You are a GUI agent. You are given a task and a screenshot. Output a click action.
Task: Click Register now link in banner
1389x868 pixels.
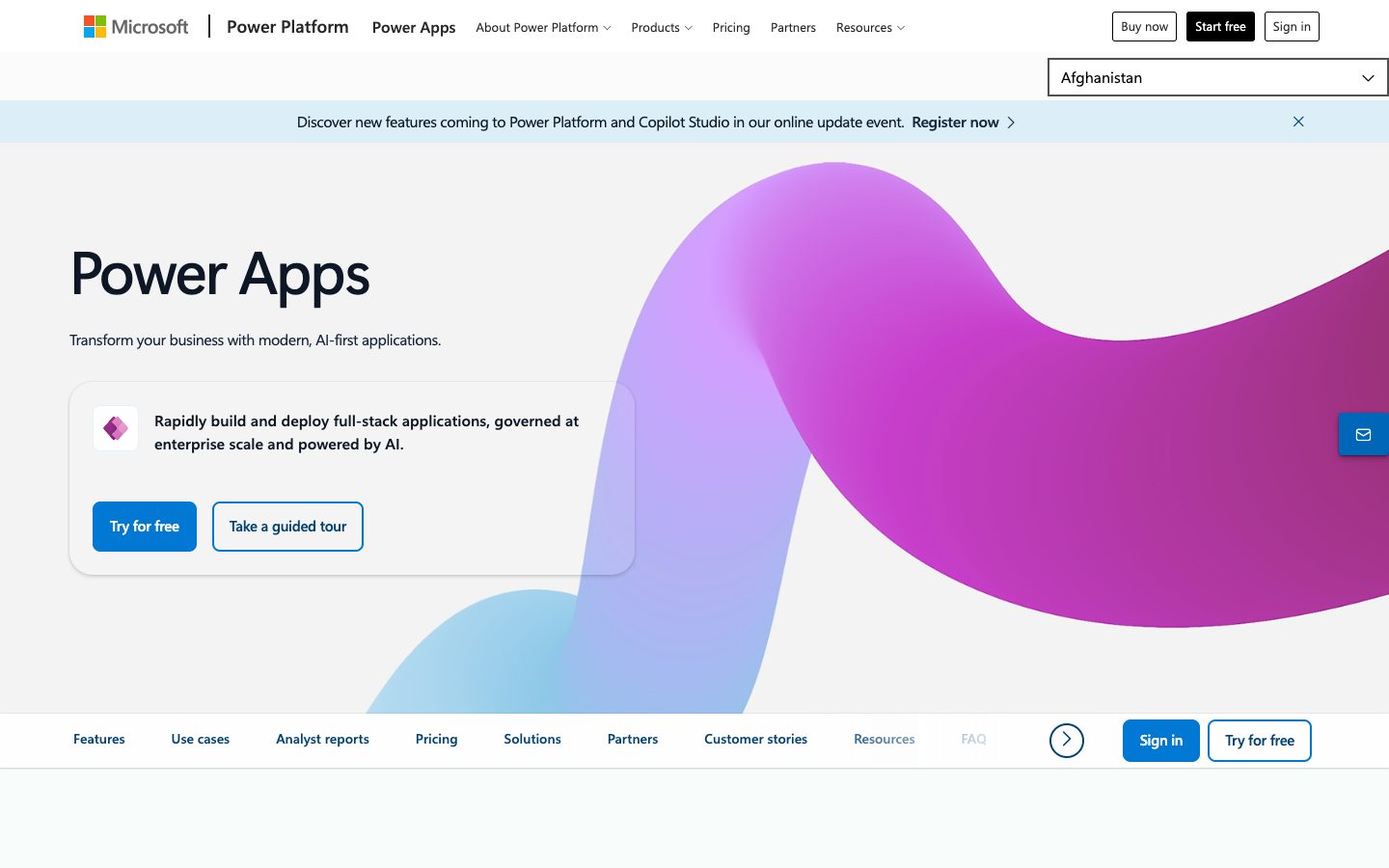pos(955,122)
